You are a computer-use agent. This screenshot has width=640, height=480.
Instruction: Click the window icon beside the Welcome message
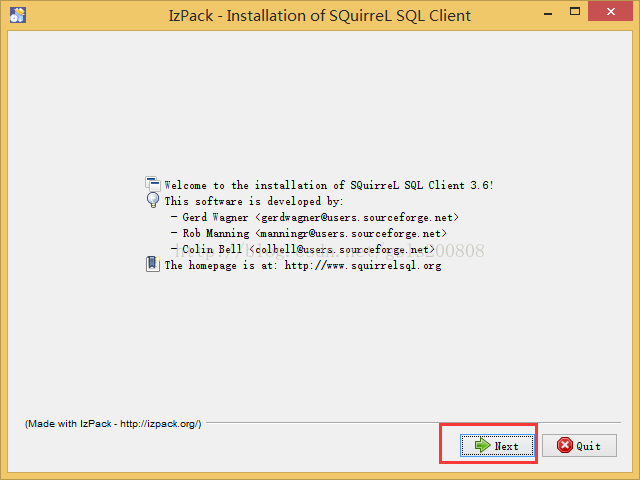(153, 184)
